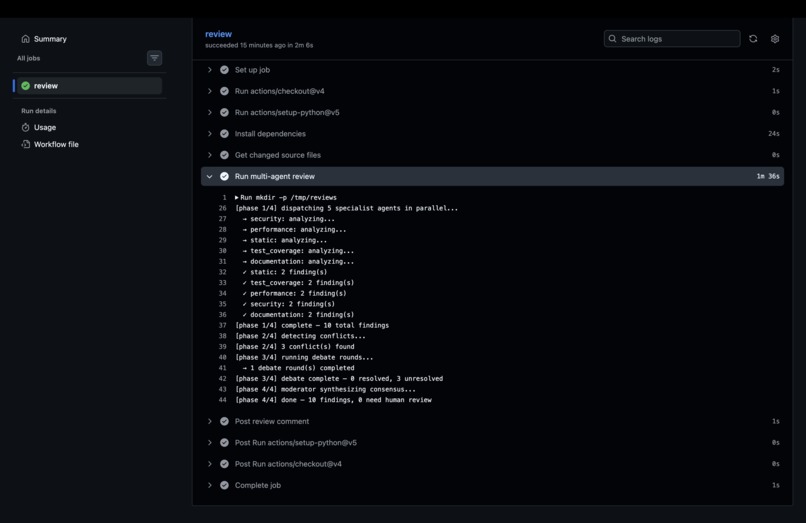The height and width of the screenshot is (523, 806).
Task: Select the review job in sidebar
Action: coord(89,86)
